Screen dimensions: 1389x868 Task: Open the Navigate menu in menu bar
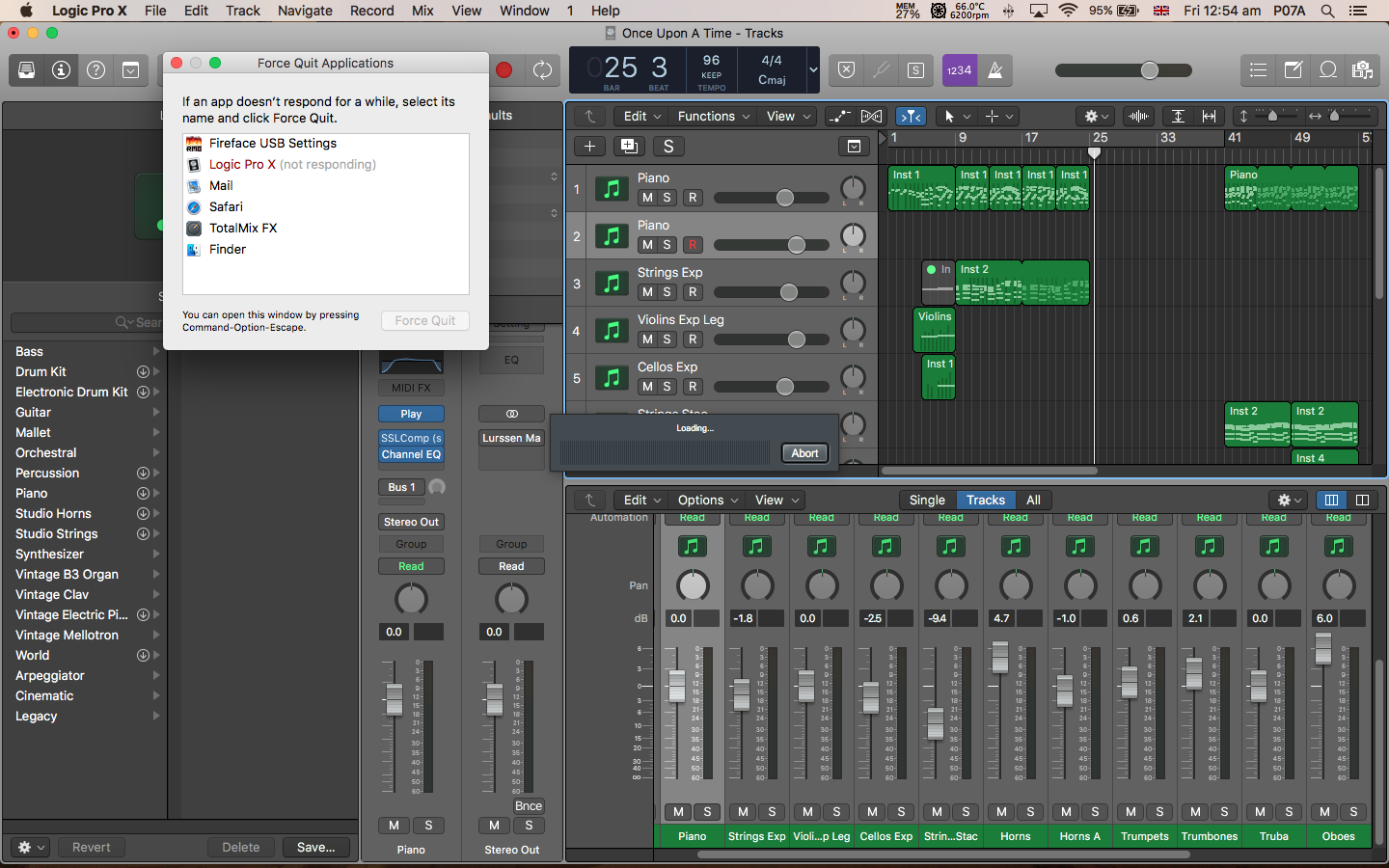click(305, 11)
